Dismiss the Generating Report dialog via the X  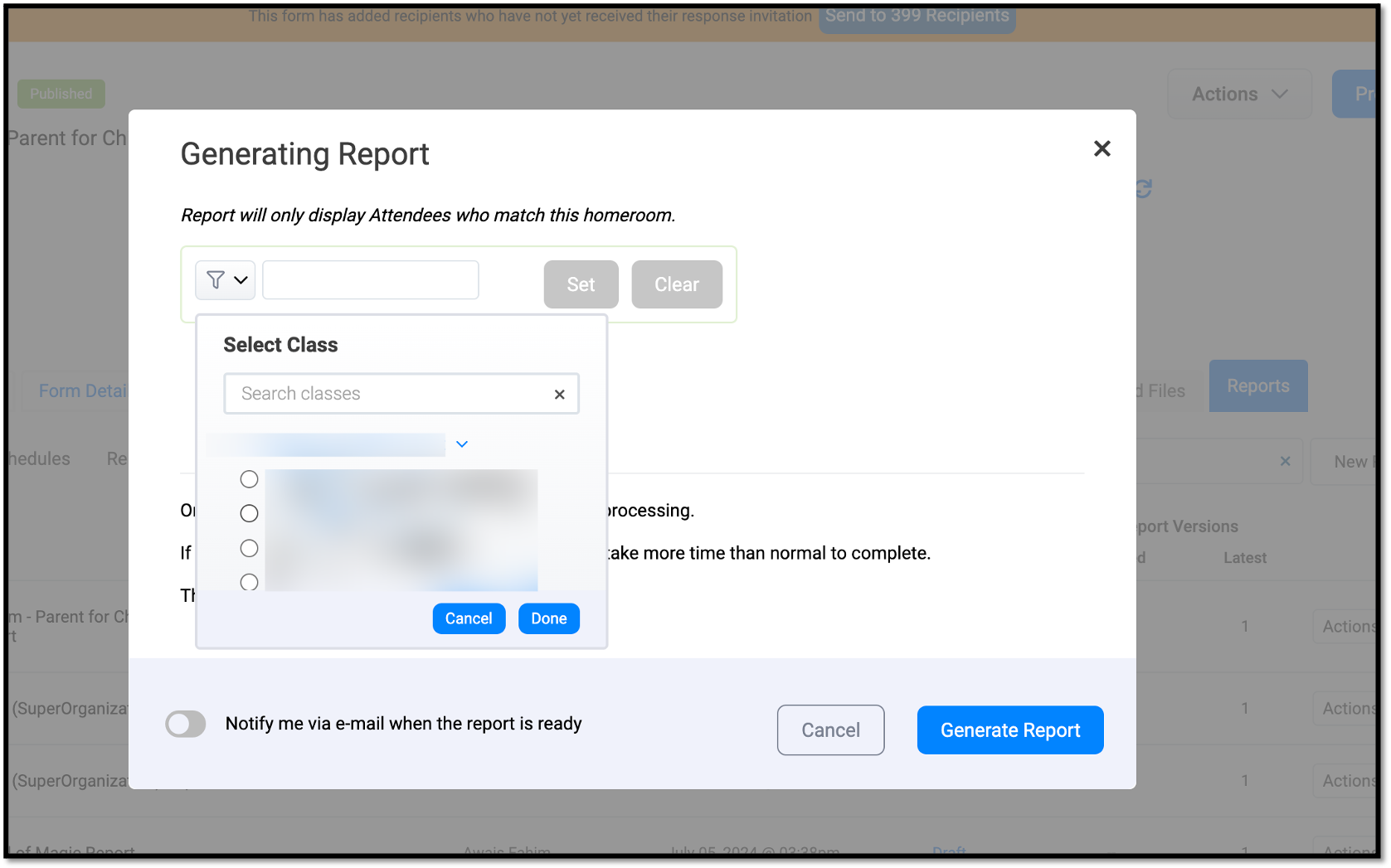click(x=1102, y=148)
